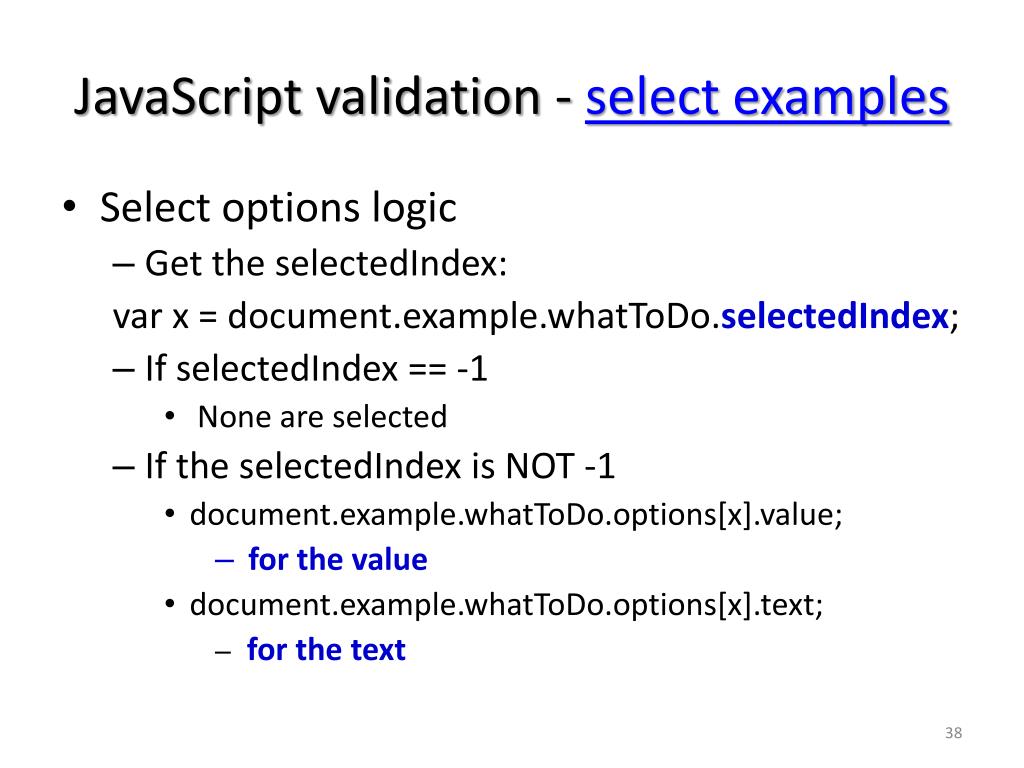The image size is (1024, 768).
Task: Click the var x code line
Action: click(536, 317)
